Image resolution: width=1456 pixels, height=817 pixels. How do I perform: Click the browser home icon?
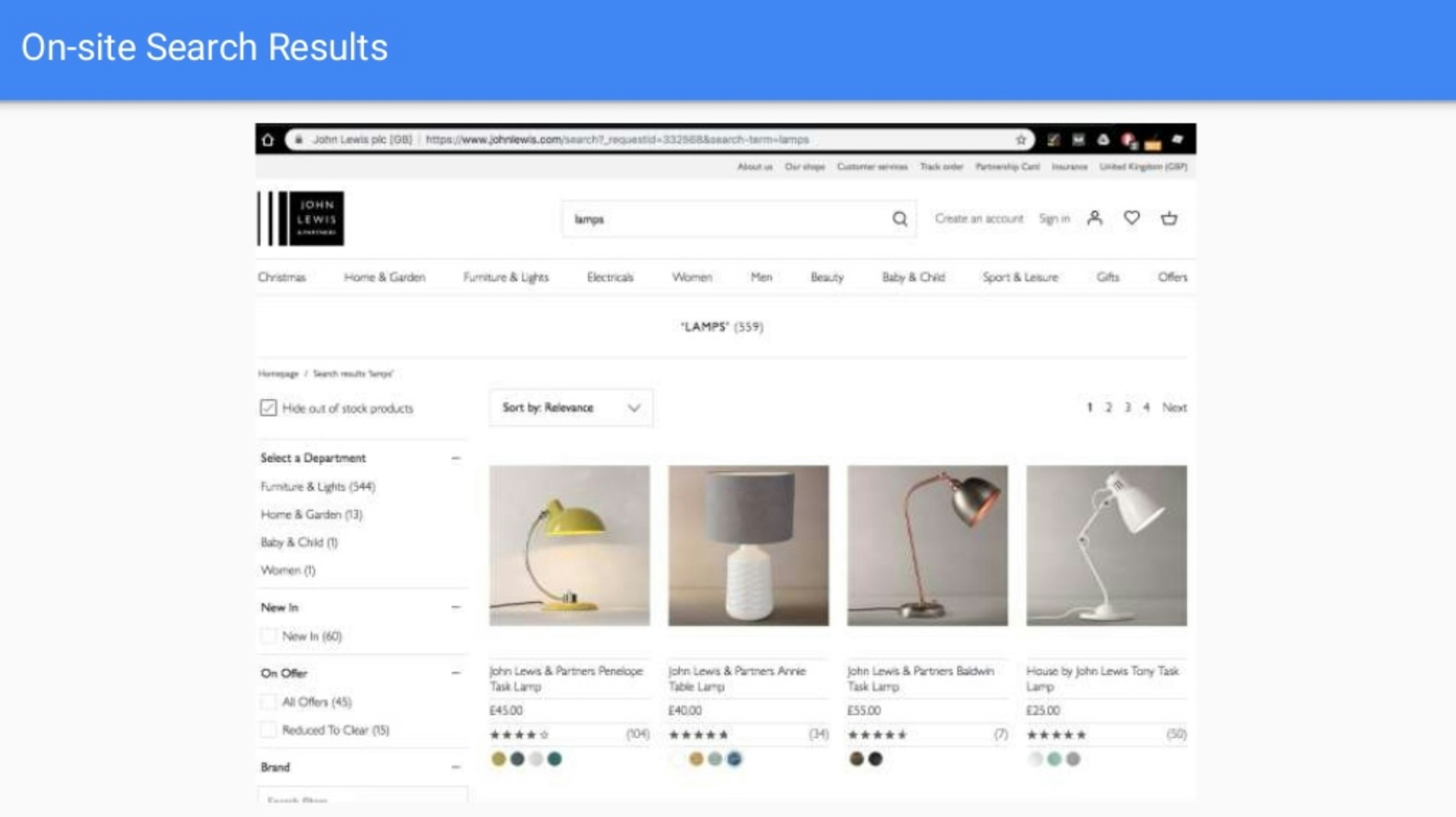[268, 140]
